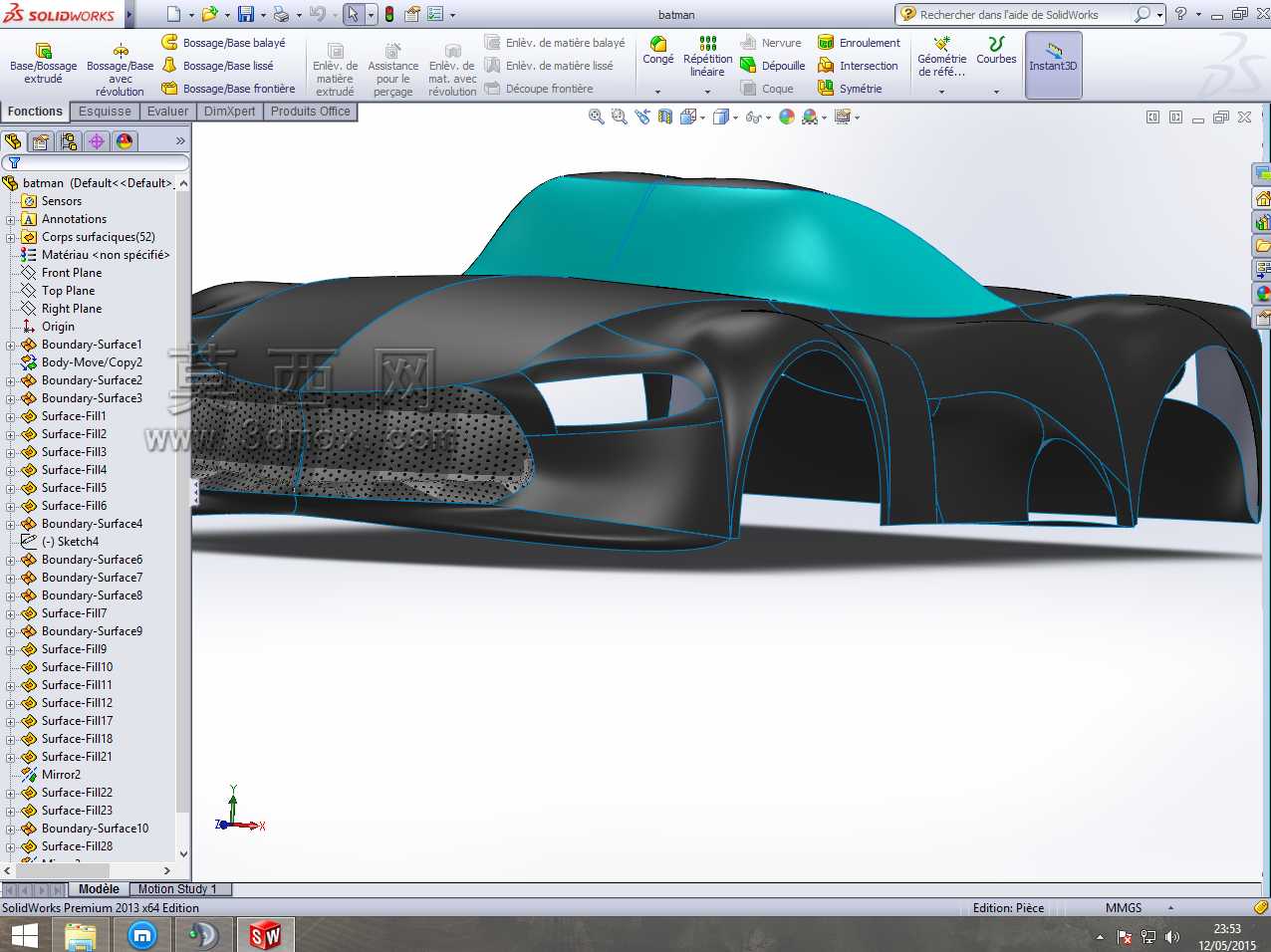1271x952 pixels.
Task: Open Géométrie de référence tool
Action: [x=942, y=57]
